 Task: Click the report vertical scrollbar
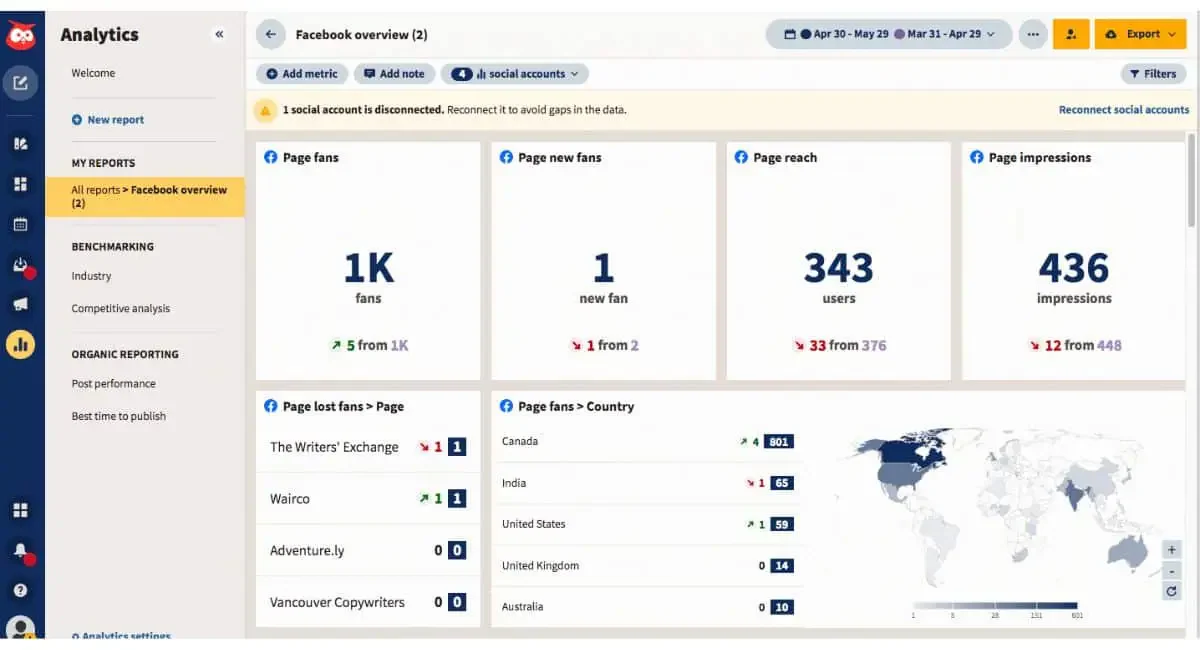coord(1191,178)
